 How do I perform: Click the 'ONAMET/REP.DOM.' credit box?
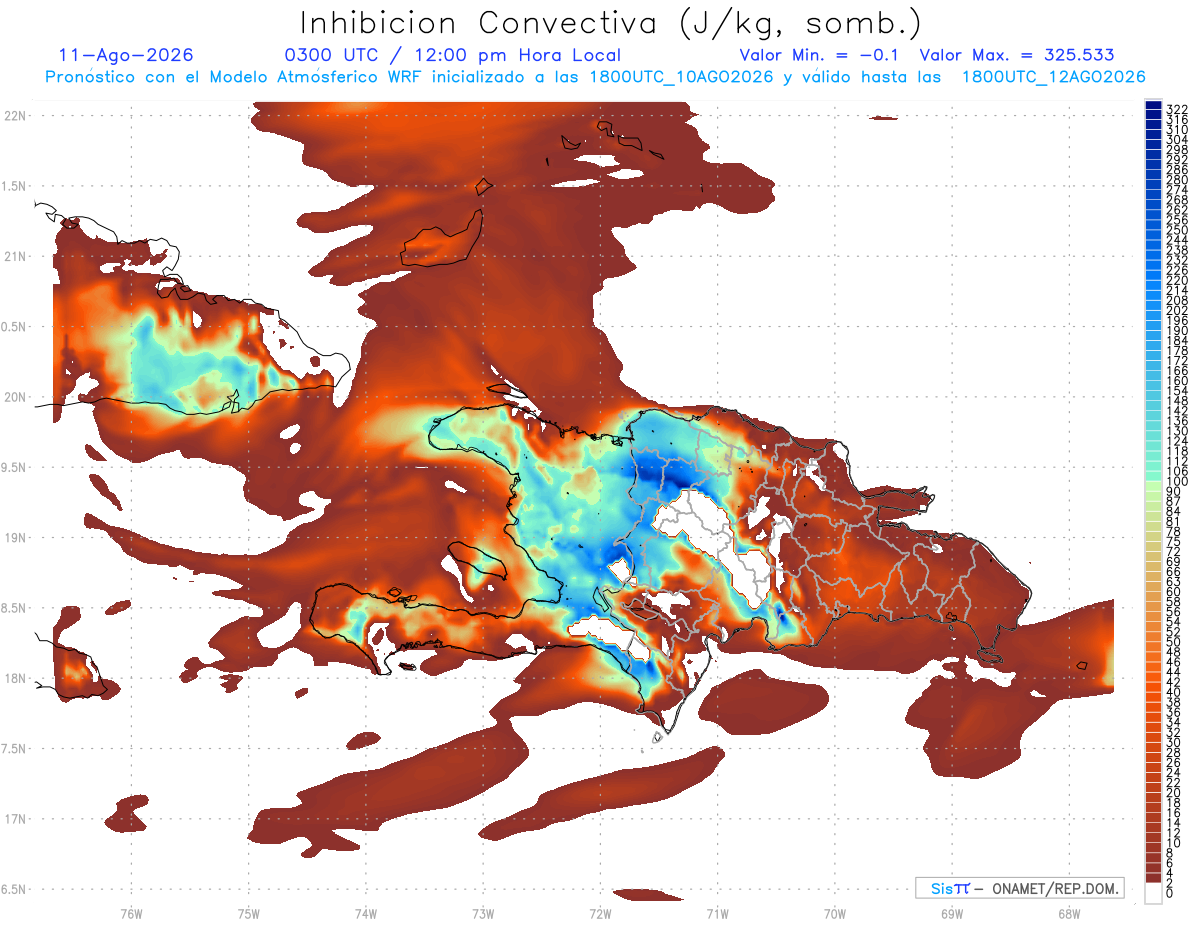(1020, 888)
